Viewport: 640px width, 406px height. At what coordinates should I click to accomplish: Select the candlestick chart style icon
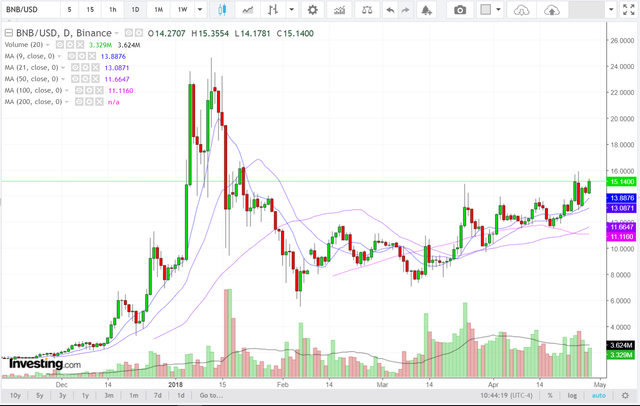point(222,10)
